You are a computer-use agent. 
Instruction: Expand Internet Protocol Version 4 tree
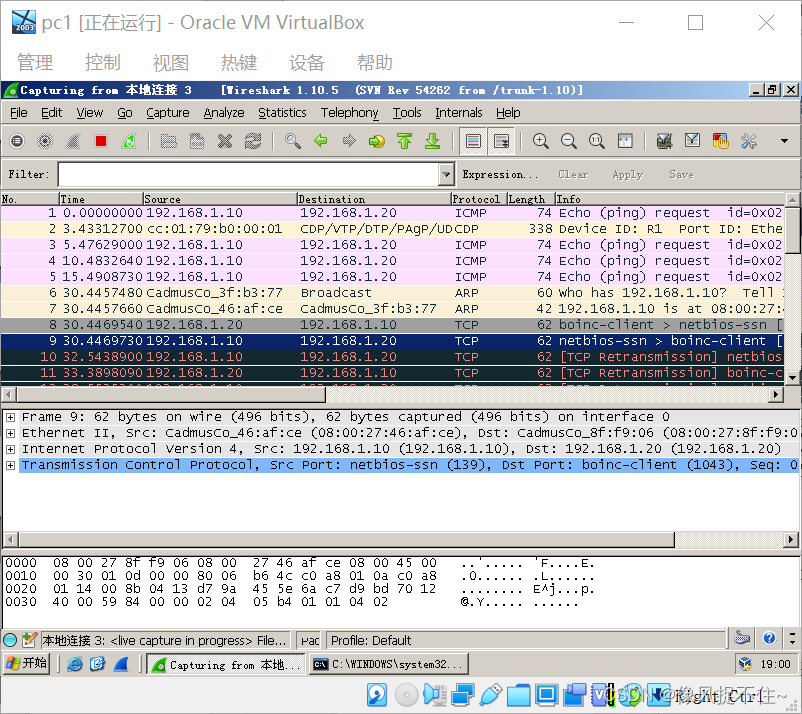click(10, 449)
